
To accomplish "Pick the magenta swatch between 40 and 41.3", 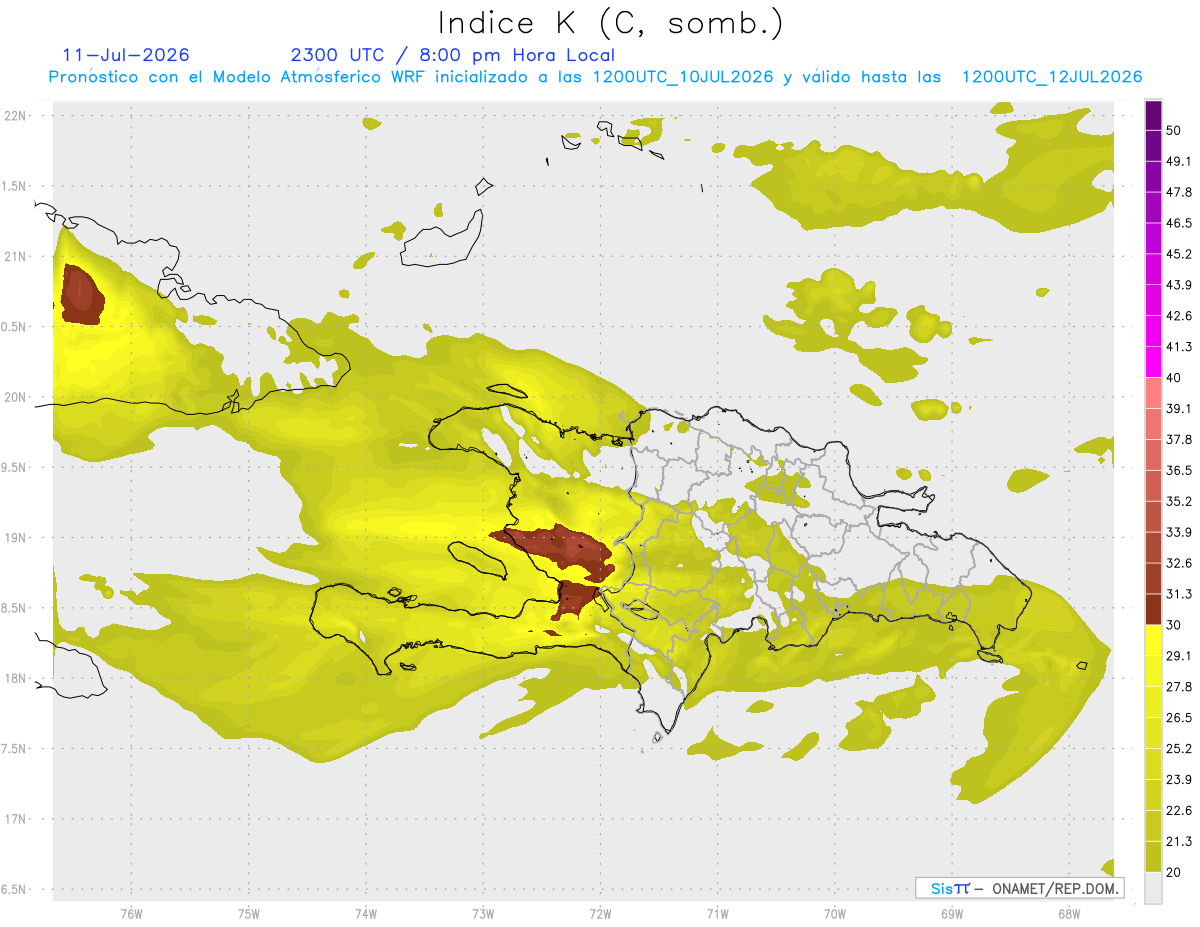I will (1153, 362).
